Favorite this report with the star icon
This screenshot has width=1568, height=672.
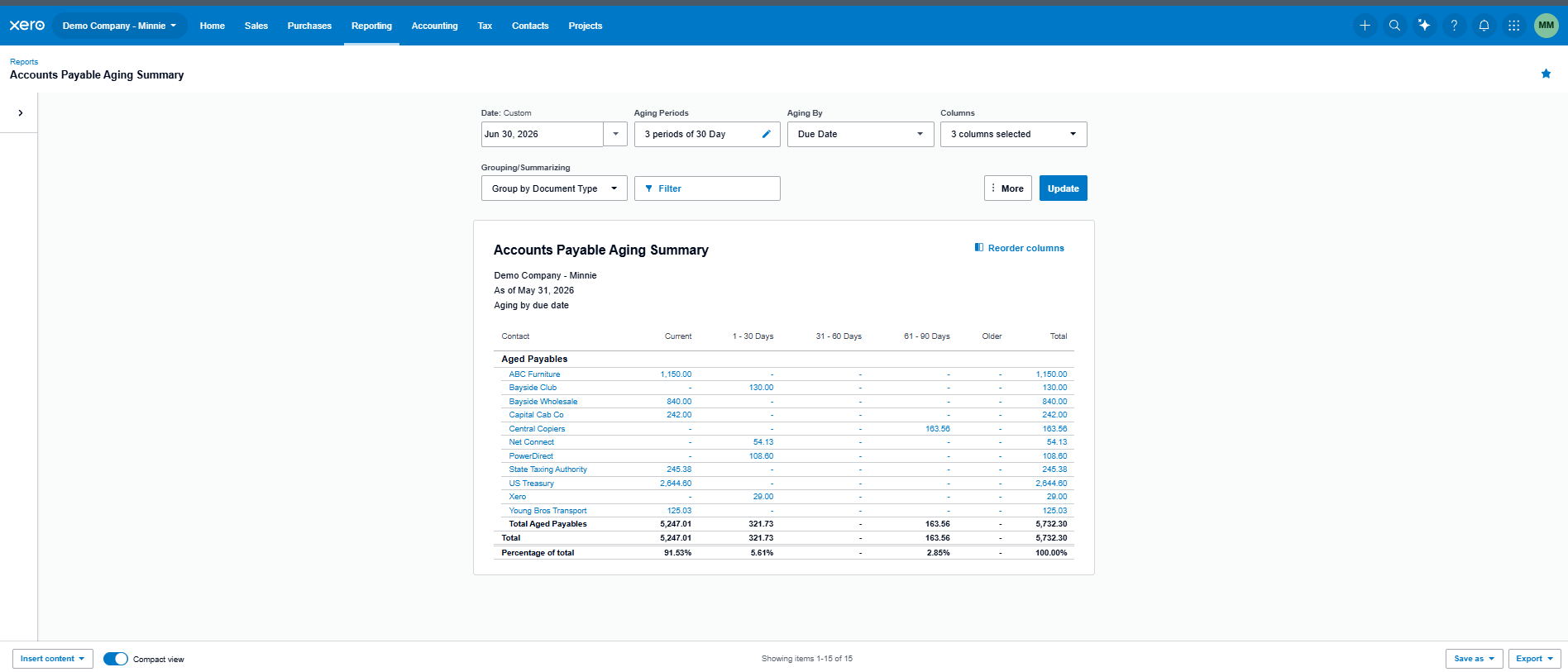(1546, 74)
